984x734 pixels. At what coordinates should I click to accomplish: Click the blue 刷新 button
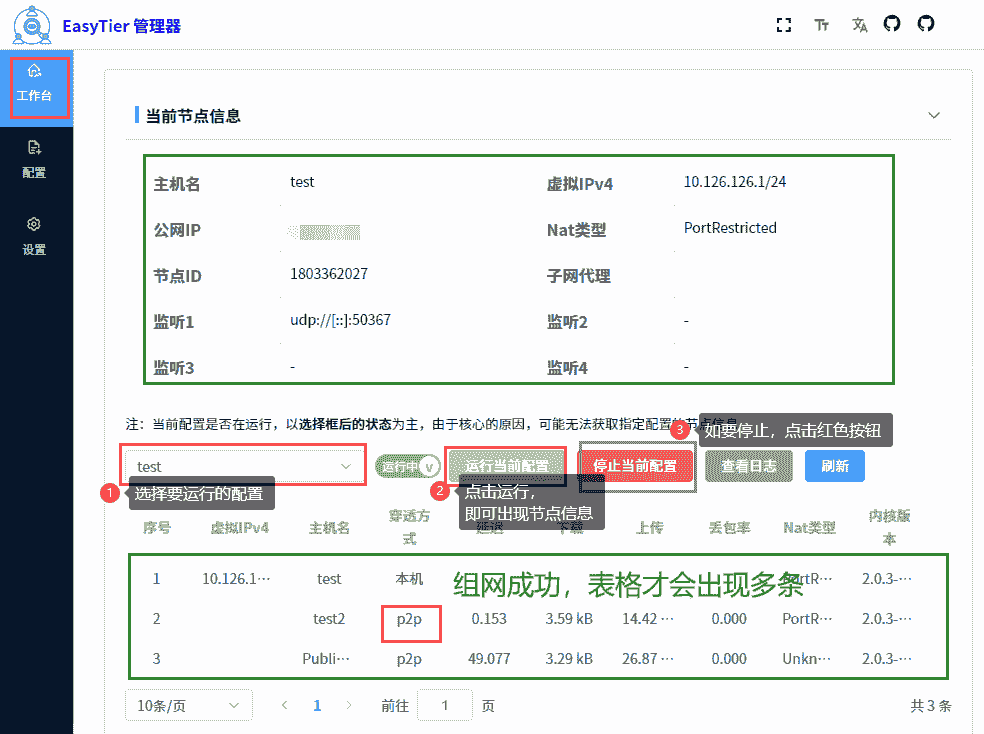pyautogui.click(x=835, y=466)
